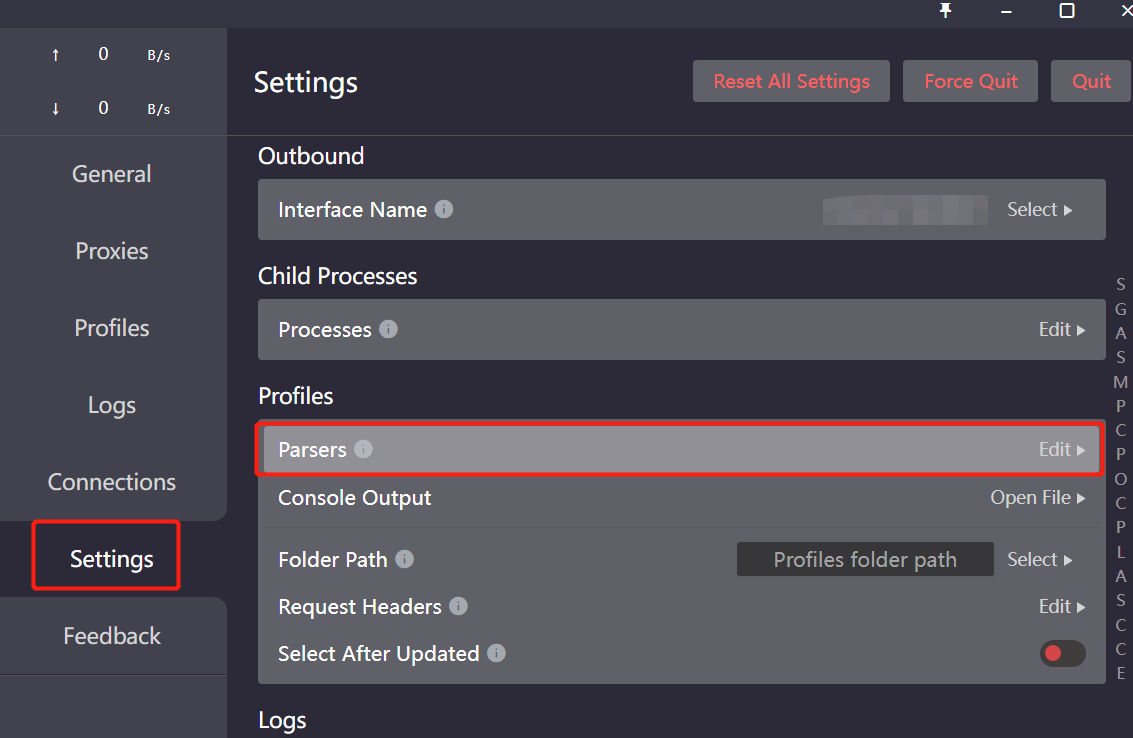Jump to letter M in side index
The height and width of the screenshot is (738, 1133).
[1120, 382]
